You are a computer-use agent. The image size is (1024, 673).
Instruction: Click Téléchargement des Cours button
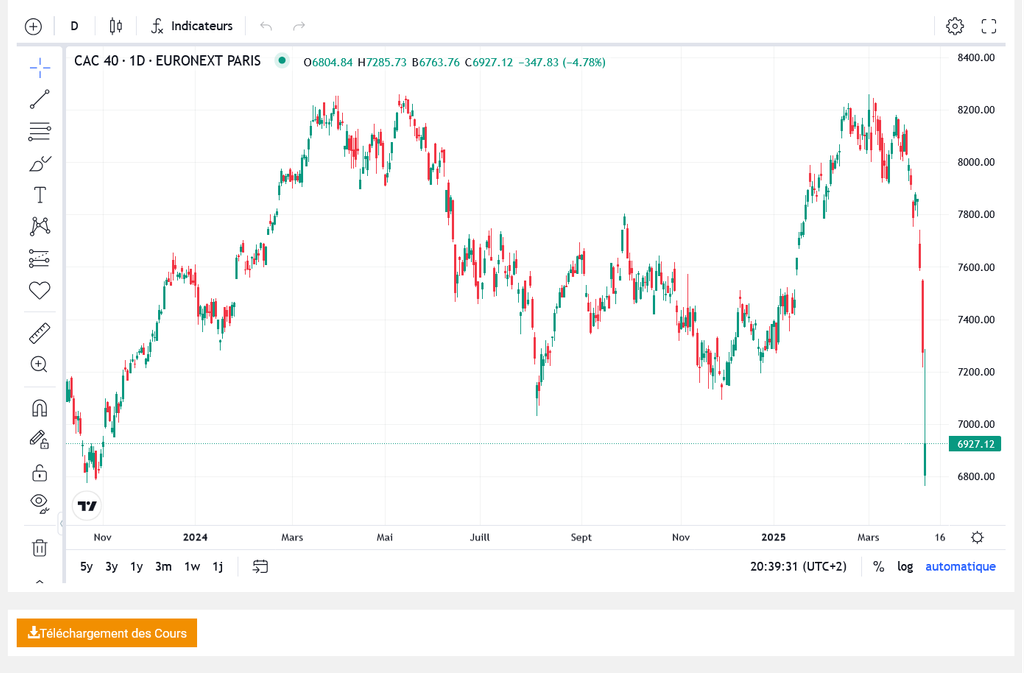point(106,633)
